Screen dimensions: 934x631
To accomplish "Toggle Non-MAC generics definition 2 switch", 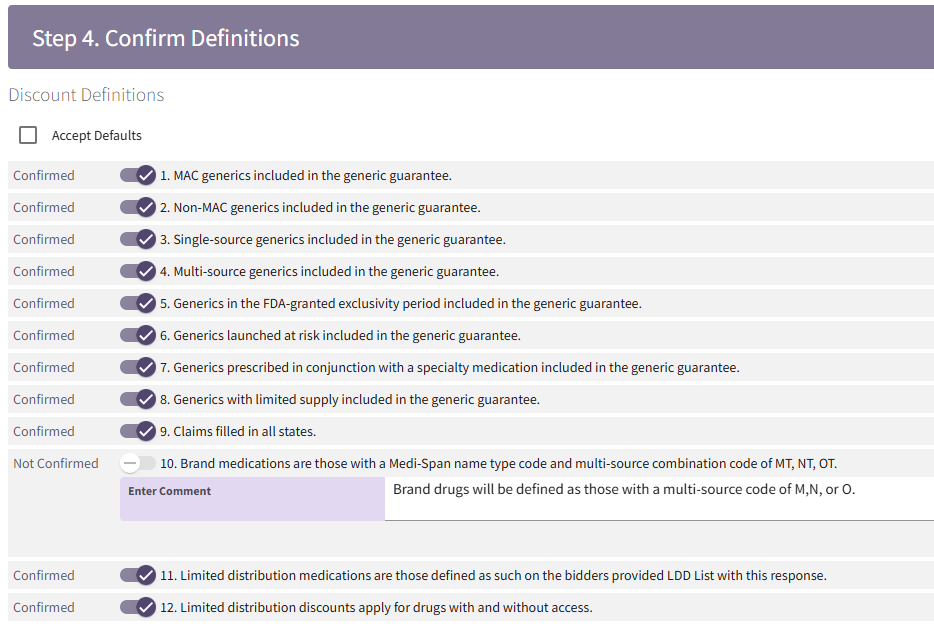I will [x=138, y=207].
